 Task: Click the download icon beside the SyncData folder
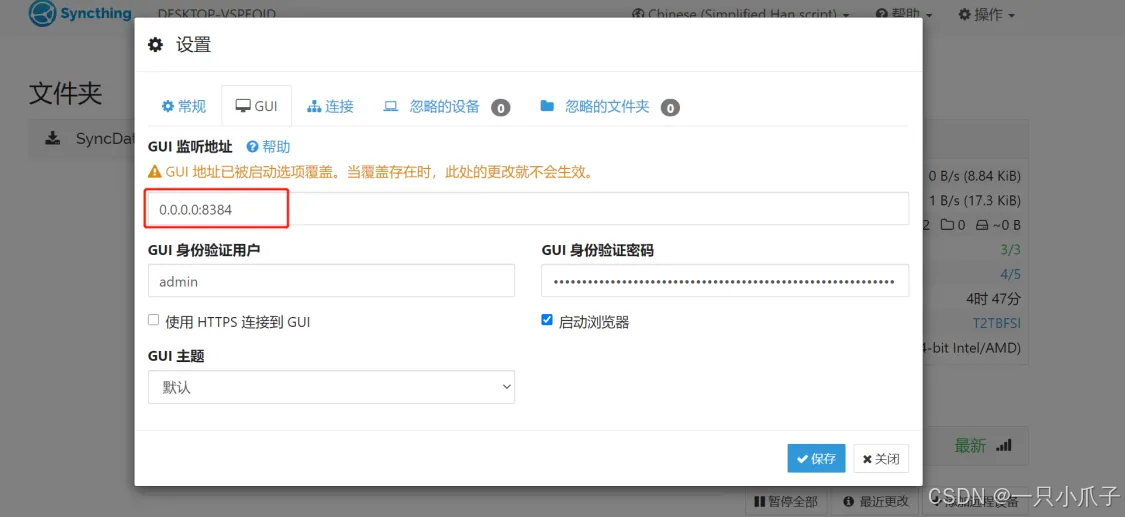(52, 138)
